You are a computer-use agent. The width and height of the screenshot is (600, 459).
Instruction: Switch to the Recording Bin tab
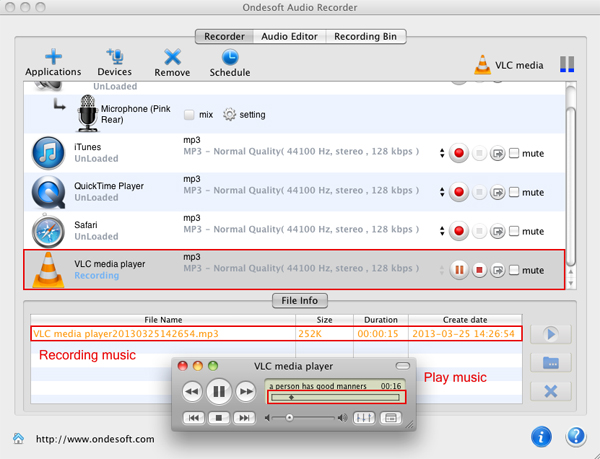click(x=364, y=37)
